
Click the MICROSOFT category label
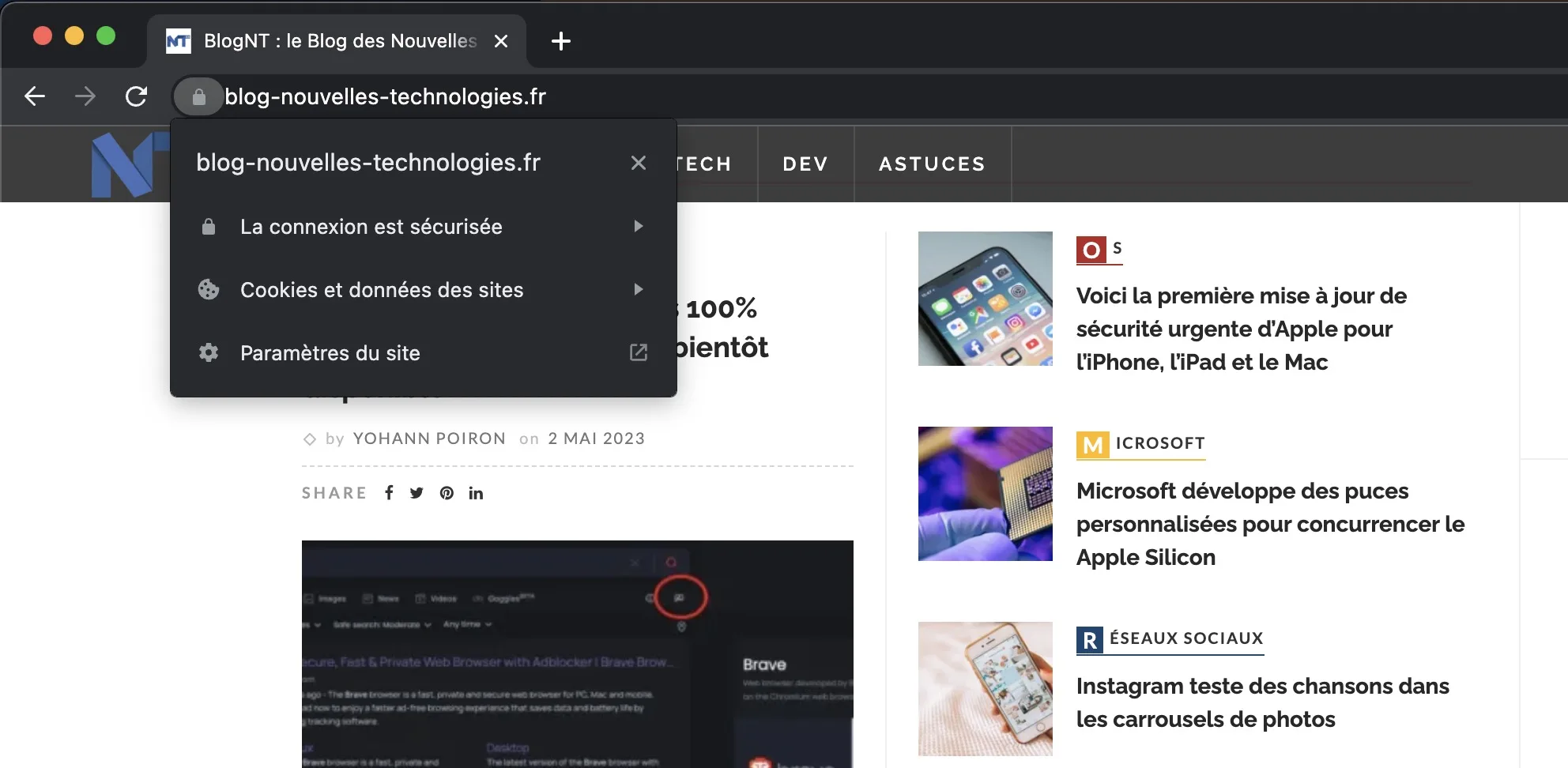tap(1141, 445)
